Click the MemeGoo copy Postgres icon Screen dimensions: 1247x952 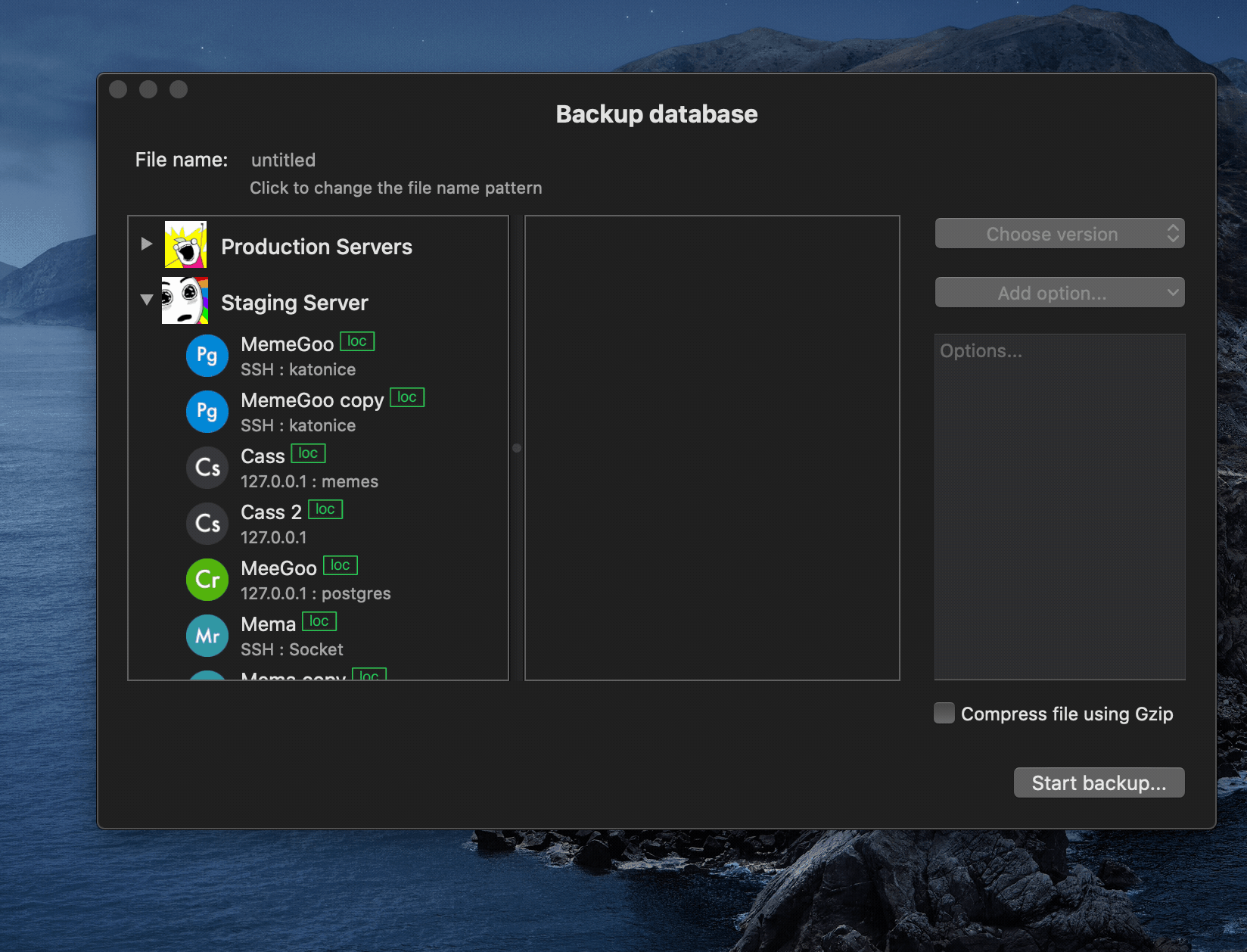(x=207, y=411)
